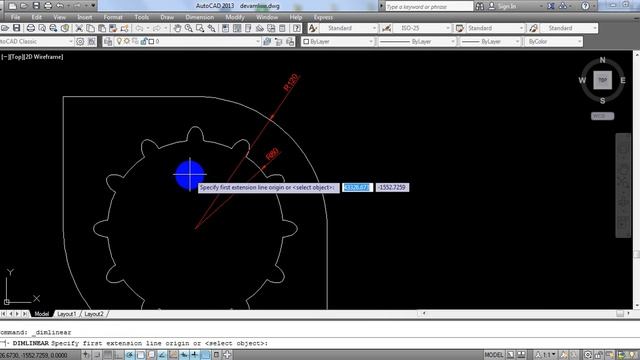
Task: Click the Cut scissors icon
Action: (79, 28)
